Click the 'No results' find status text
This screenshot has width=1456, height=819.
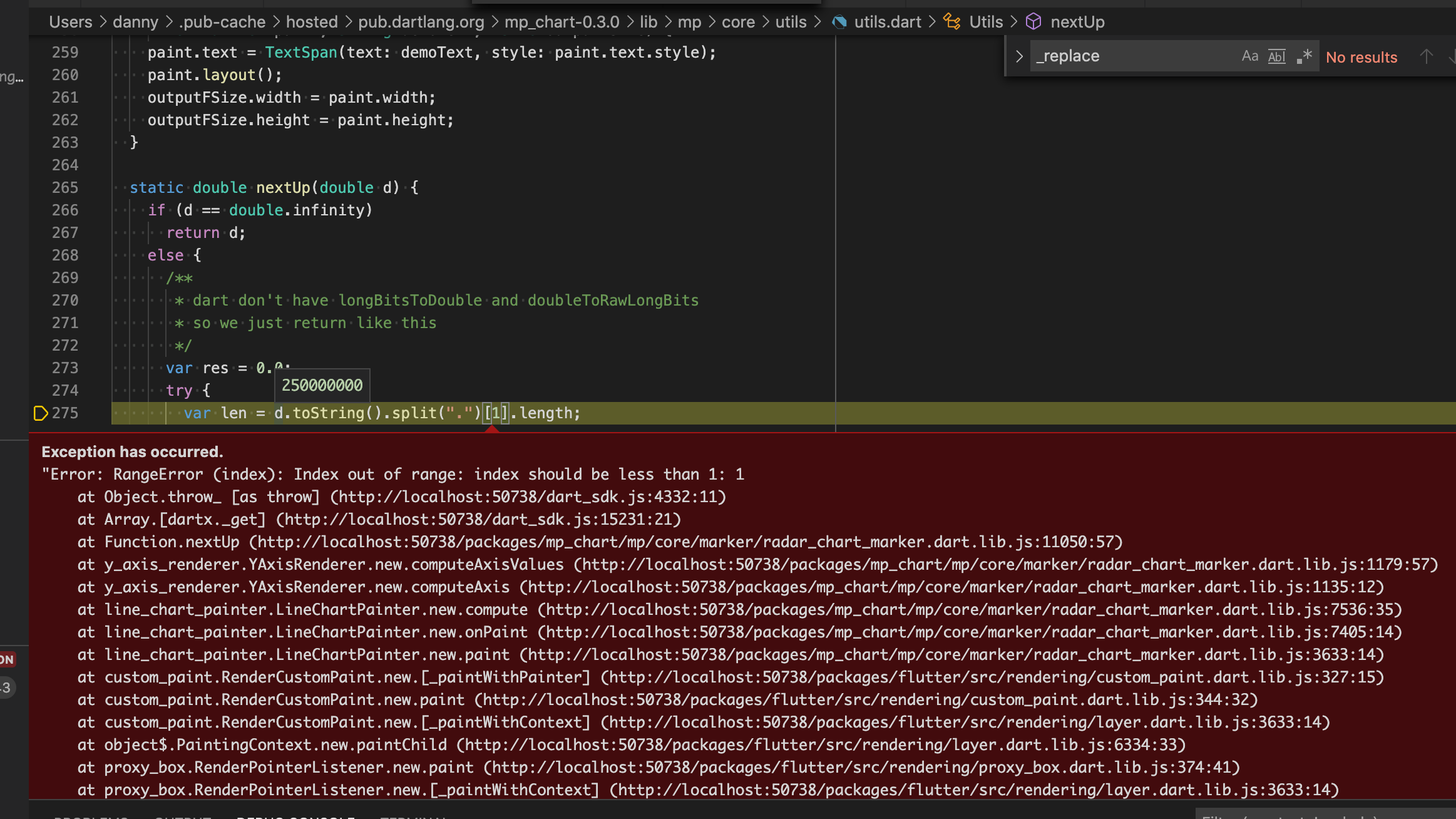(1361, 57)
